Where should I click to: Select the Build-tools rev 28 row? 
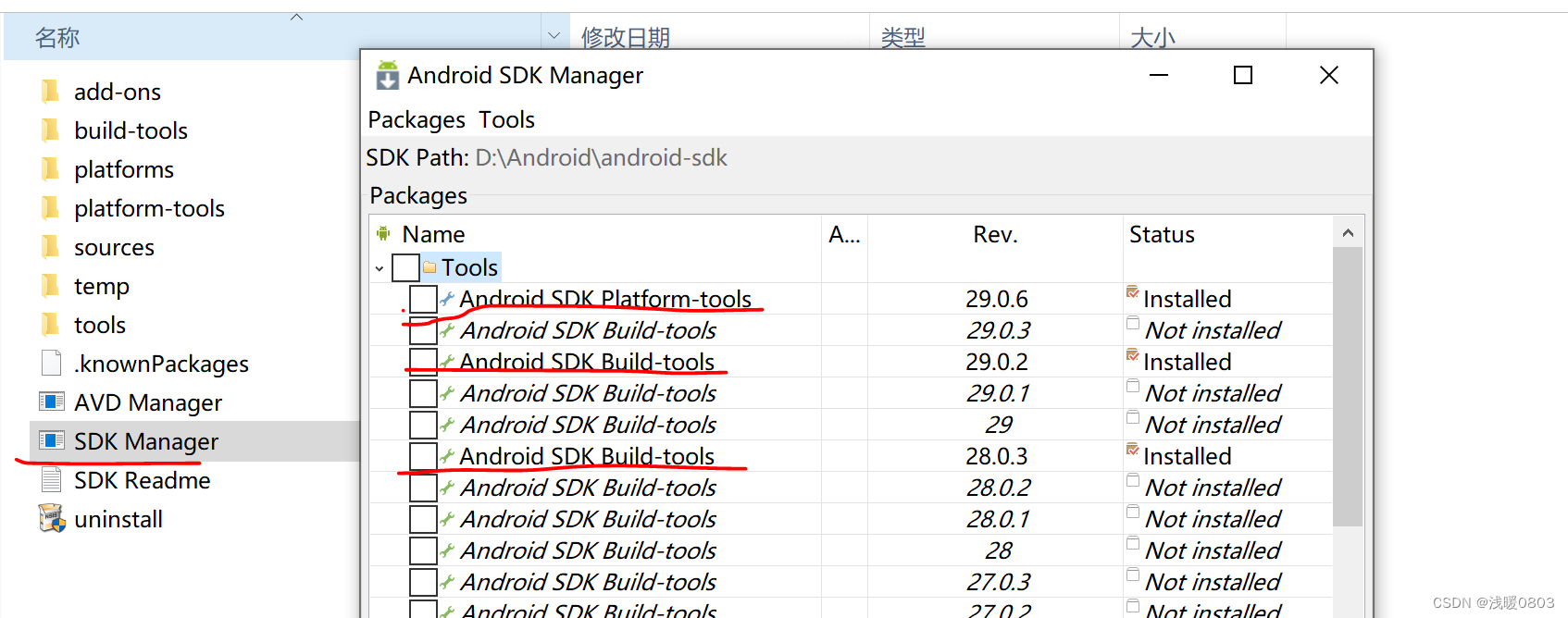pyautogui.click(x=851, y=550)
